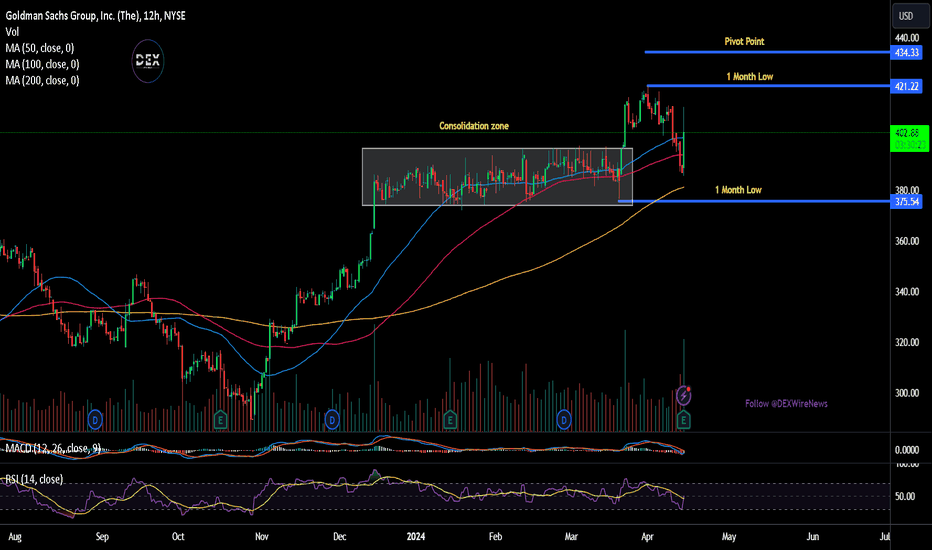Viewport: 932px width, 550px height.
Task: Click the Jun label on the time axis
Action: (813, 537)
